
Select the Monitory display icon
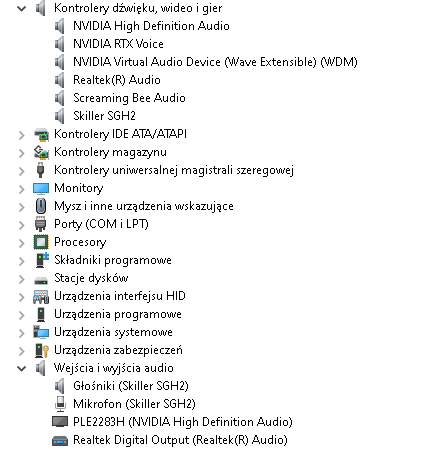click(x=41, y=188)
